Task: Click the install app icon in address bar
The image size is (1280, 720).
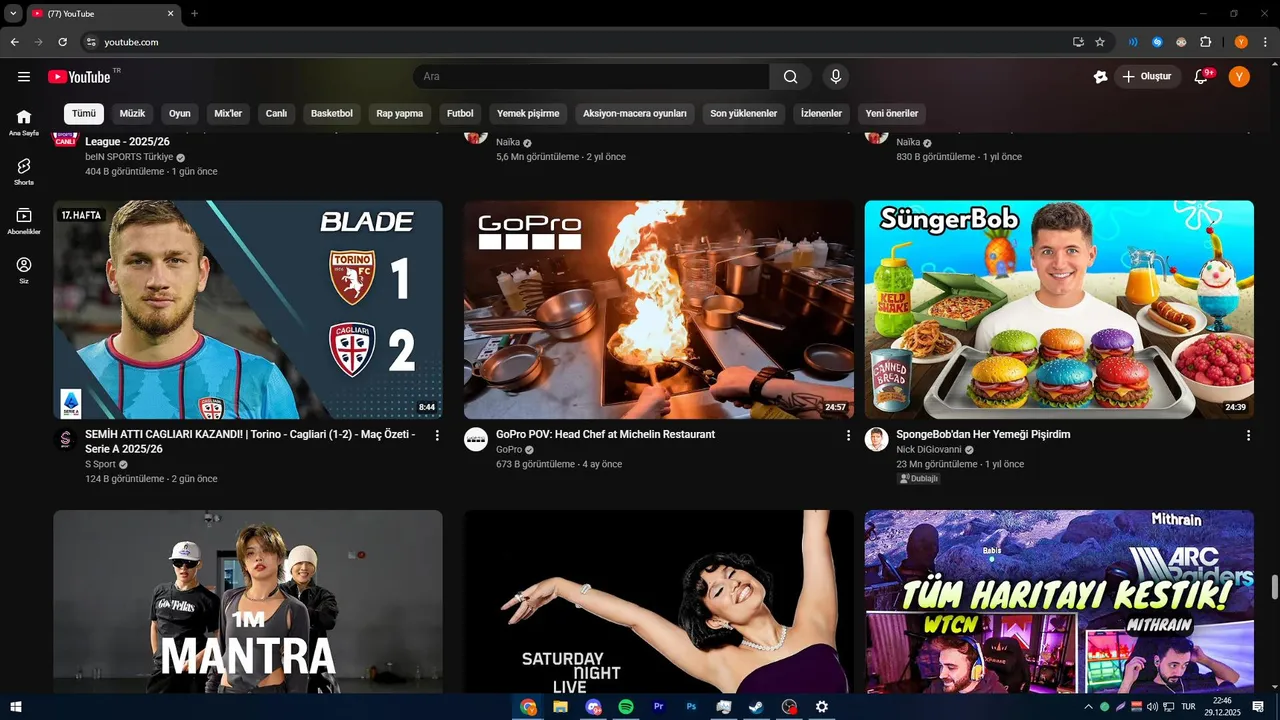Action: coord(1078,42)
